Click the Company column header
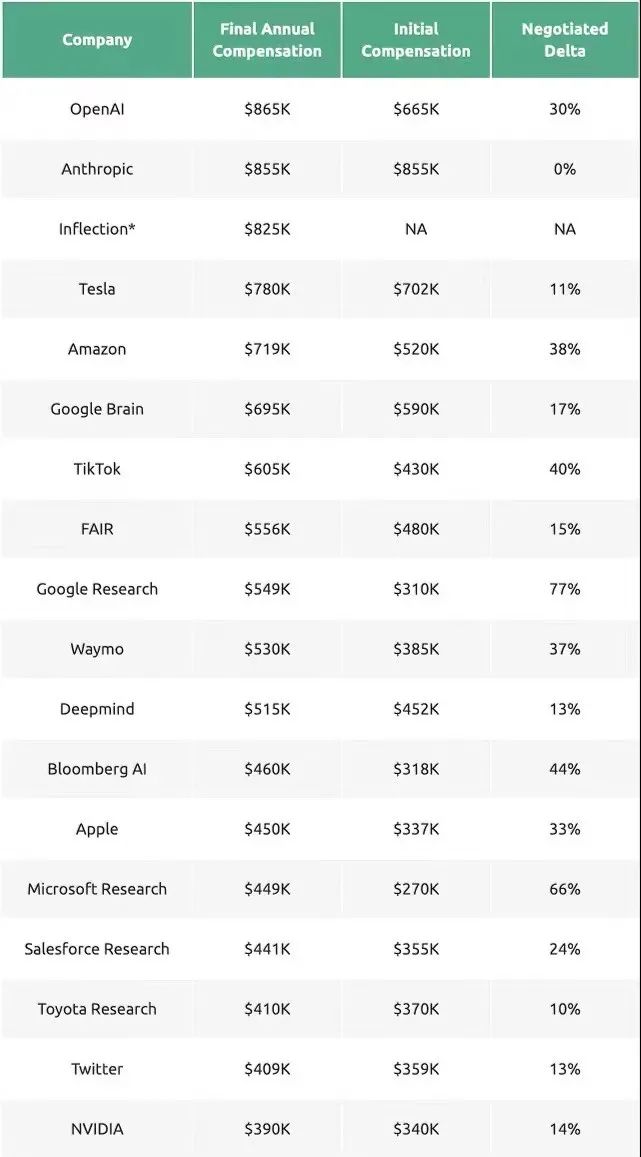This screenshot has width=641, height=1157. 97,40
